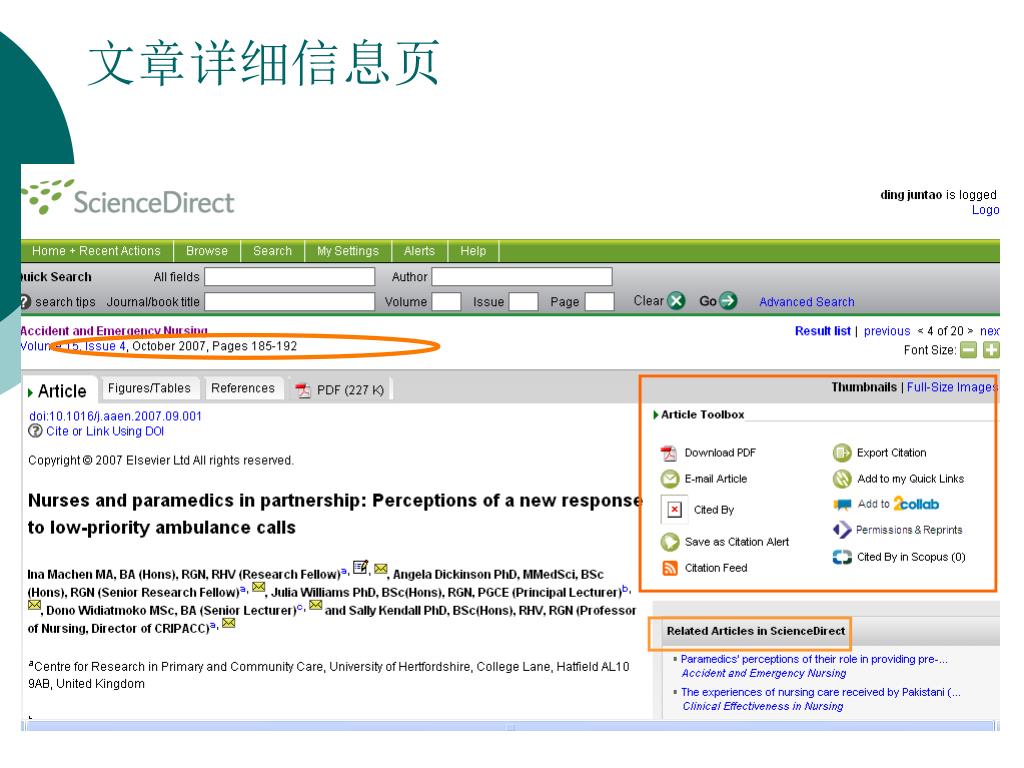Click the Result list link

coord(822,331)
